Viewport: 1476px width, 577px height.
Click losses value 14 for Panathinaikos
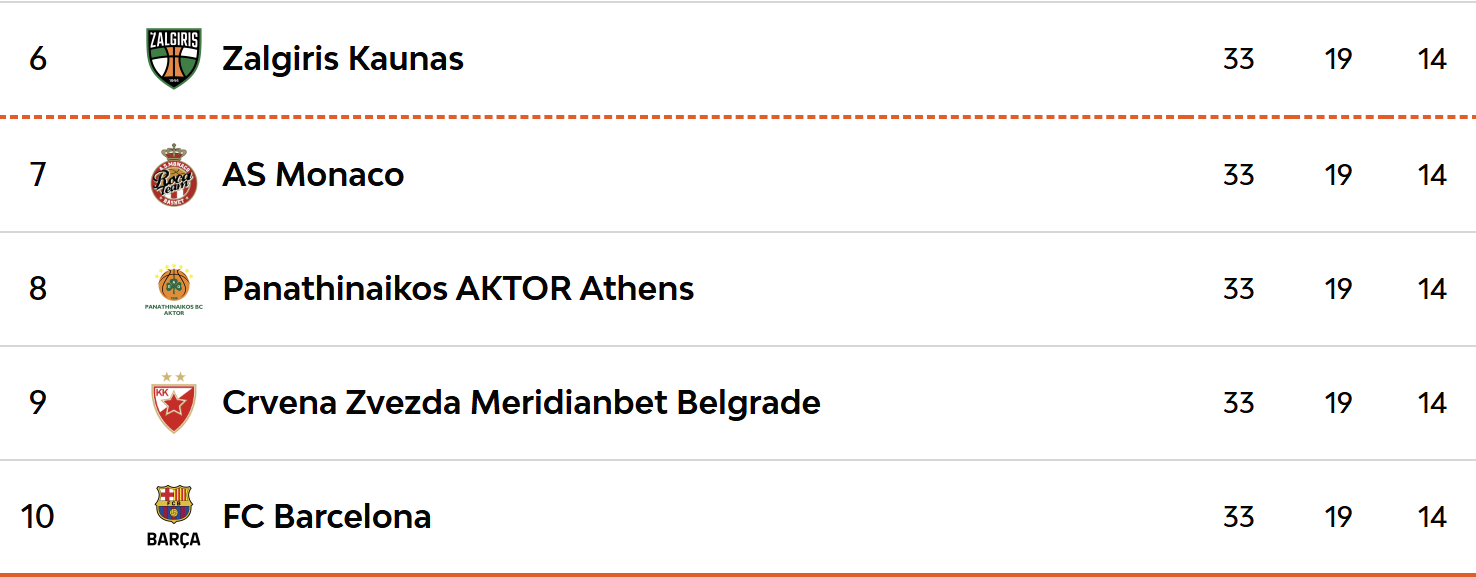1432,289
